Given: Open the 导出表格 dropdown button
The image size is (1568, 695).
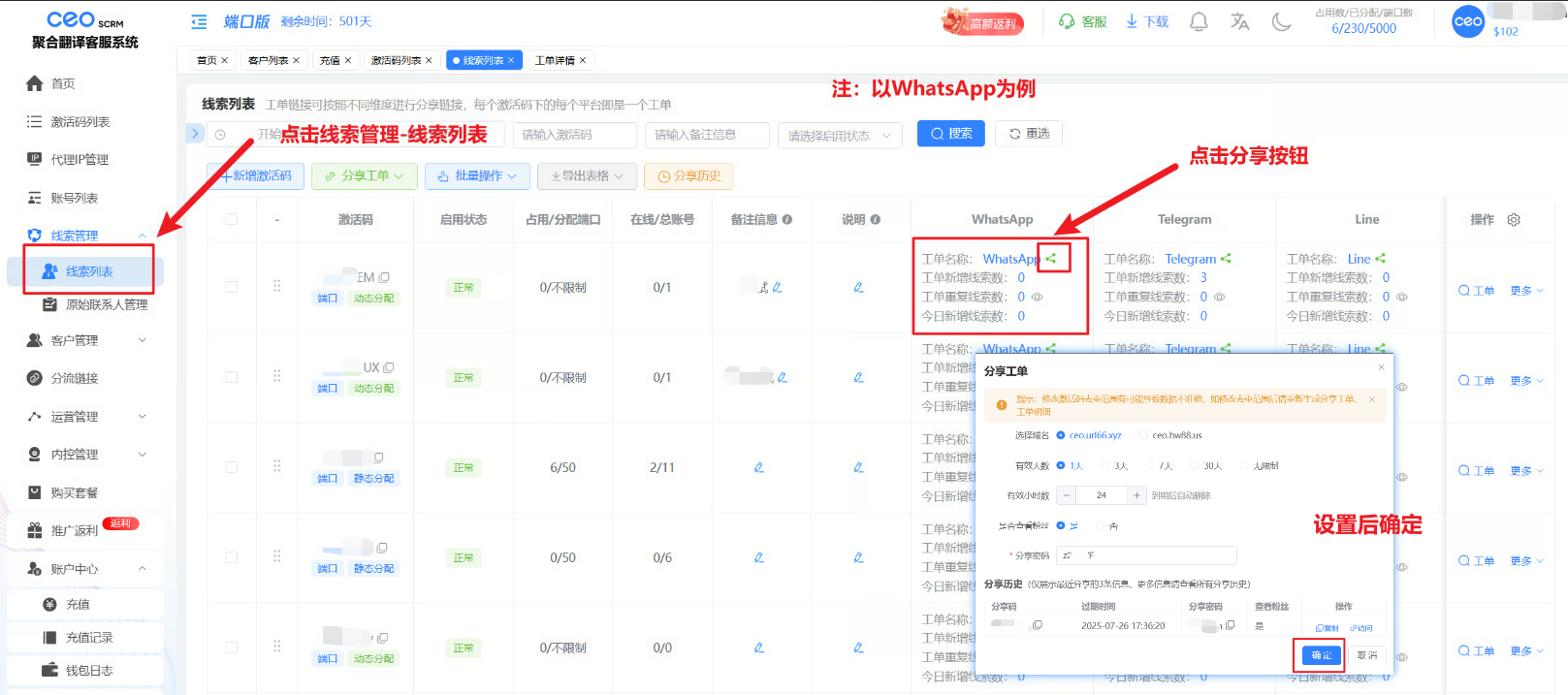Looking at the screenshot, I should click(x=587, y=175).
